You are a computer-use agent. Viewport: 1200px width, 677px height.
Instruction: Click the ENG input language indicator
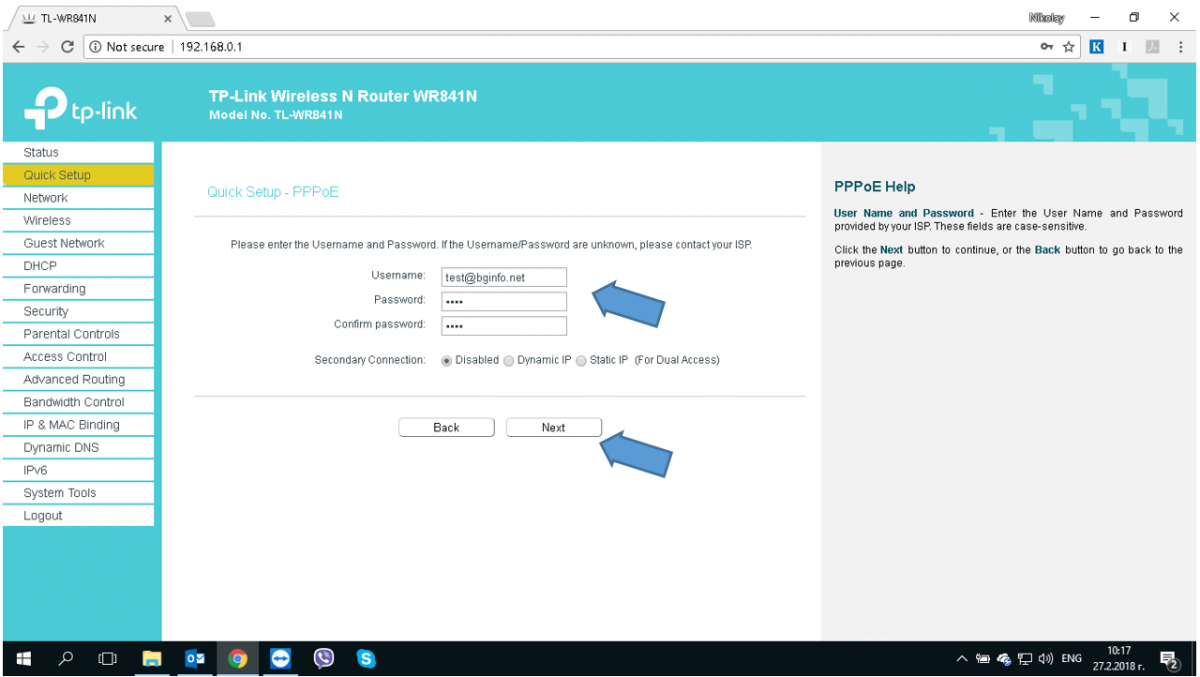coord(1072,659)
